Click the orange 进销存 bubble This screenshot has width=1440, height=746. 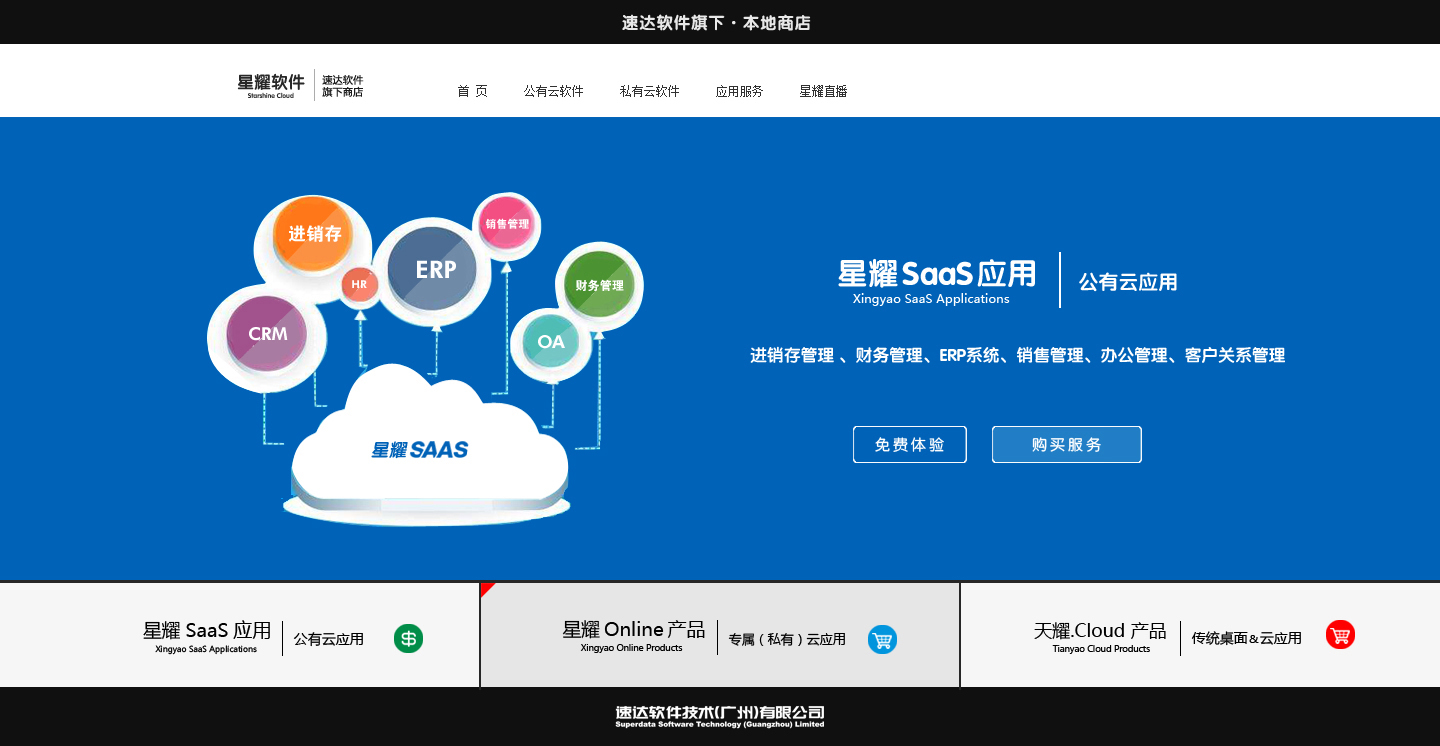314,234
